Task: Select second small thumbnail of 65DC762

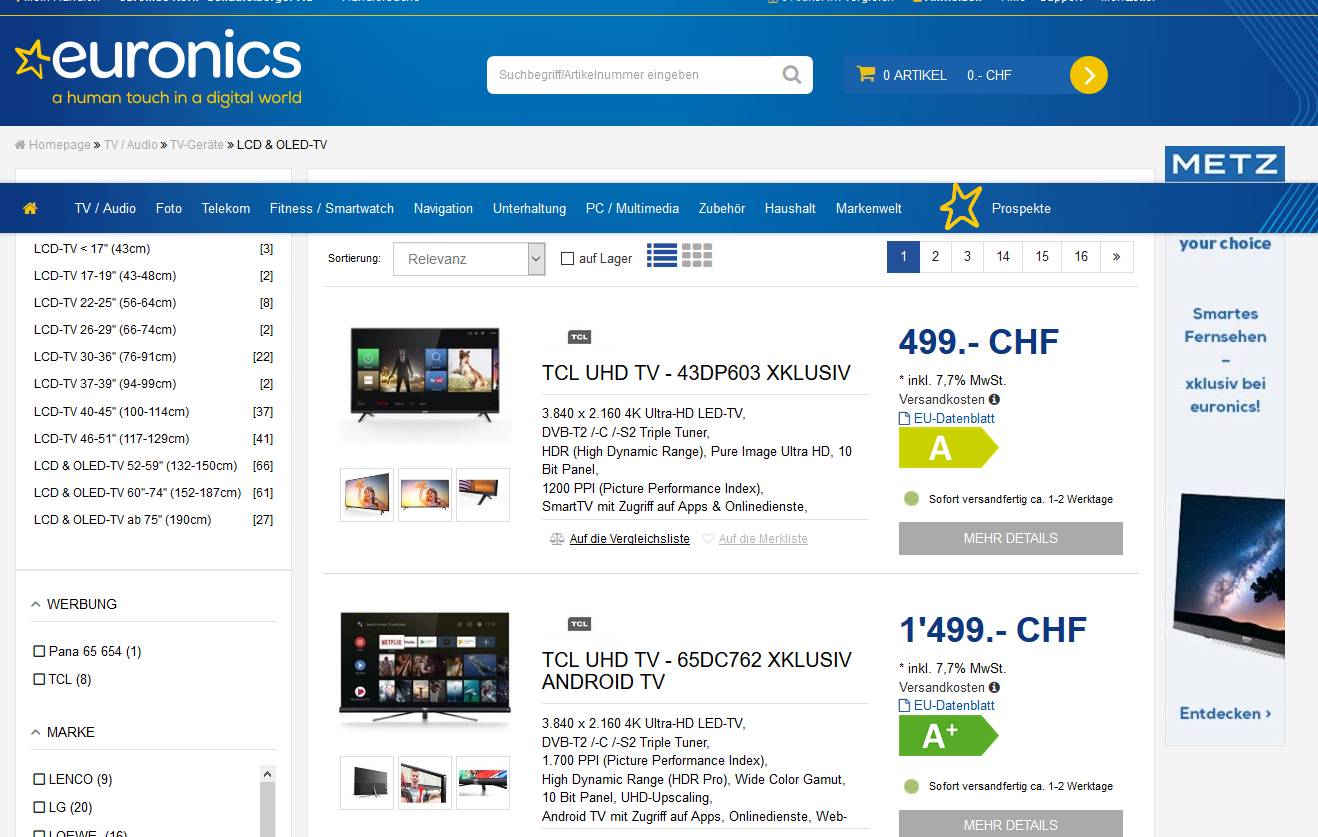Action: (425, 782)
